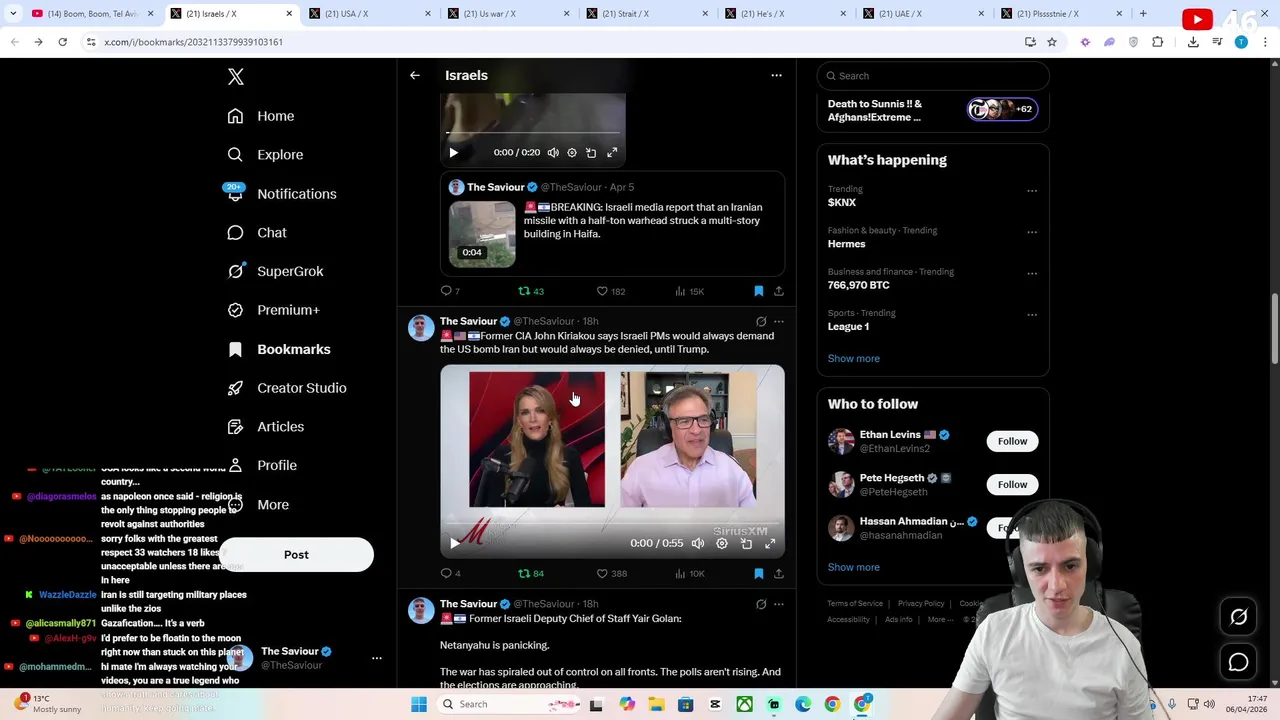Screen dimensions: 1280x720
Task: Open the quoted Haifa missile video thumbnail
Action: tap(482, 234)
